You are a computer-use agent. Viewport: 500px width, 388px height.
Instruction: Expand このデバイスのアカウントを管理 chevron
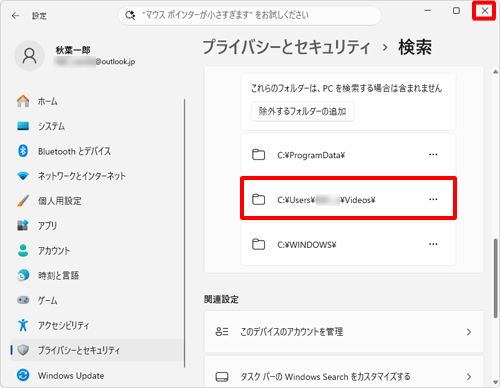[x=469, y=332]
